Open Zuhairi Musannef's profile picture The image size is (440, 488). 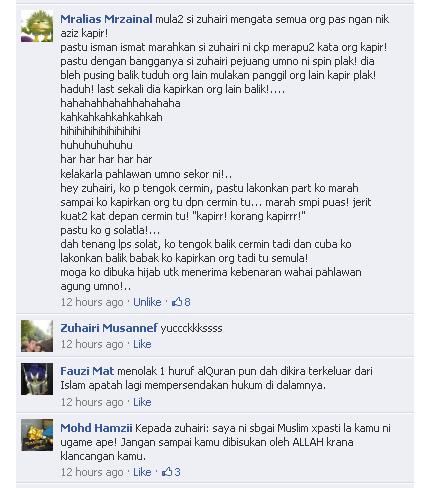tap(37, 336)
